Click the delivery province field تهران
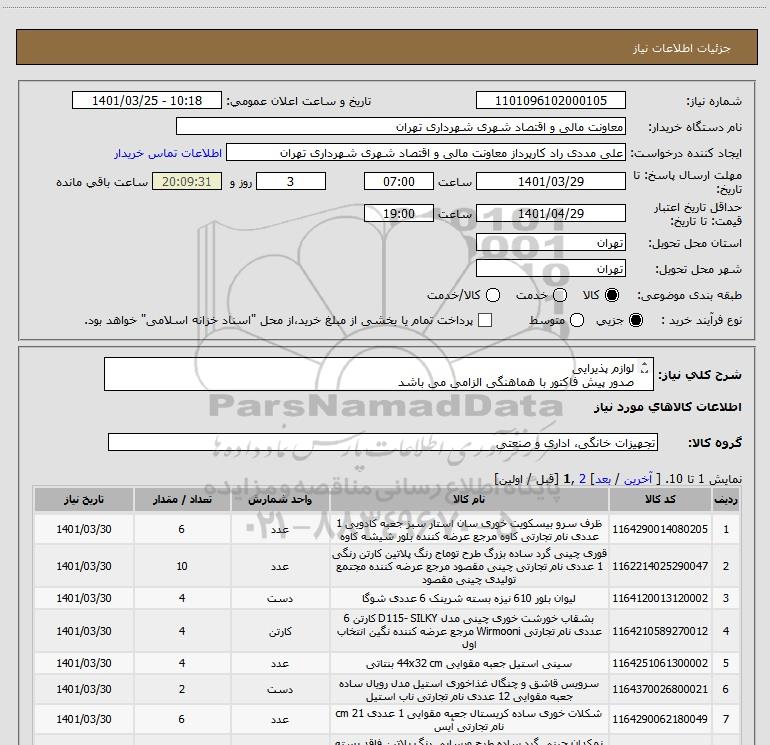770x745 pixels. coord(550,243)
